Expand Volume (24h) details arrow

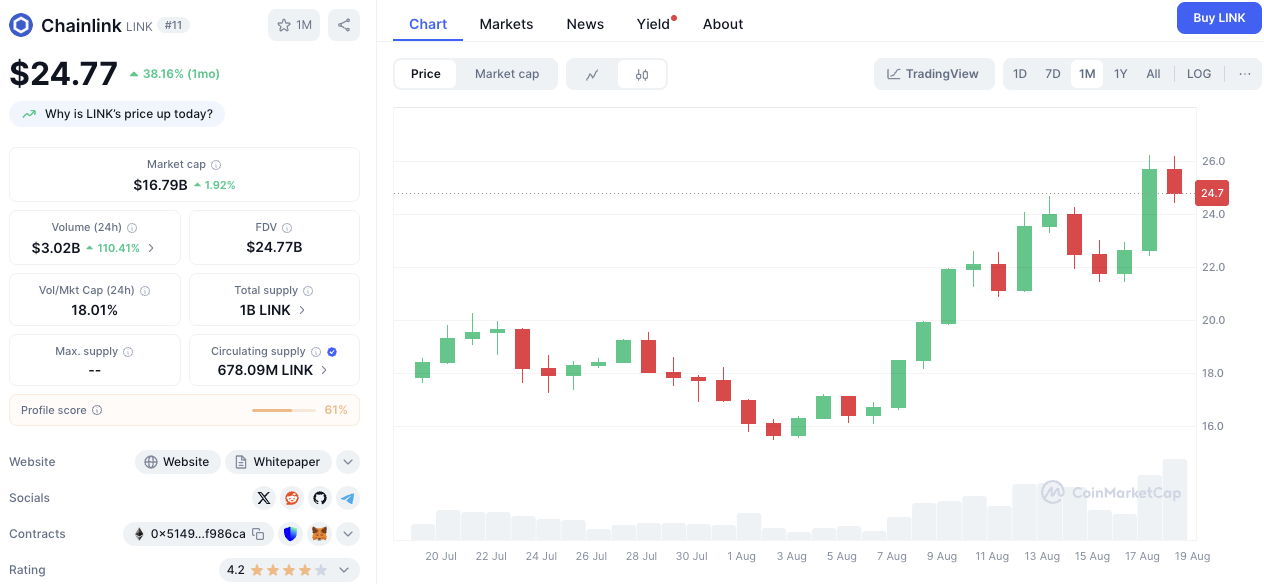(151, 248)
